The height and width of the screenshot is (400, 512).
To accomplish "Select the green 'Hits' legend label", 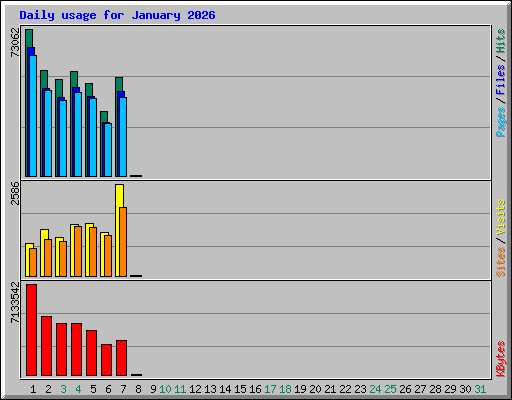I will pyautogui.click(x=501, y=41).
